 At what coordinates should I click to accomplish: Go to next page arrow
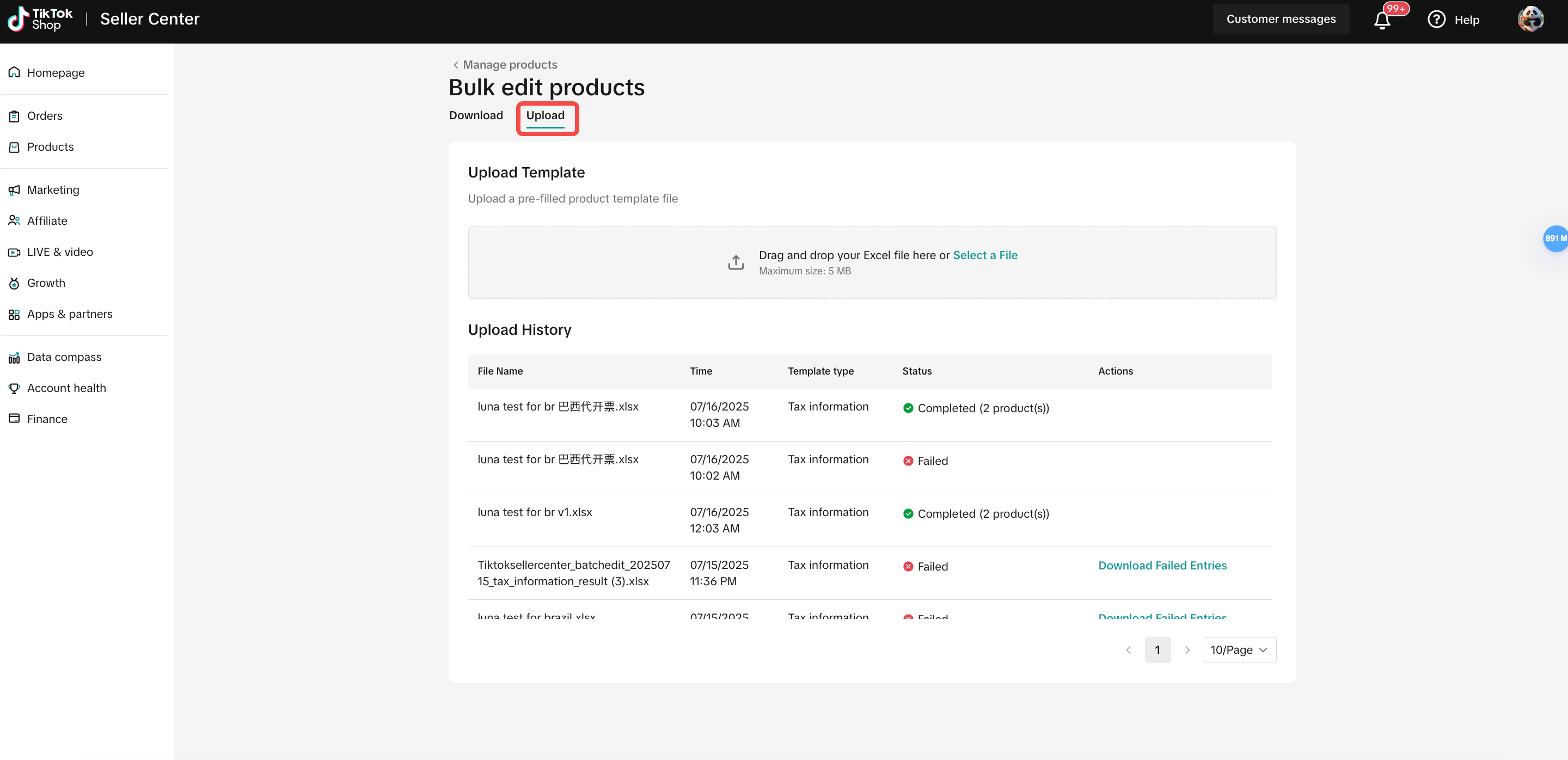point(1186,650)
